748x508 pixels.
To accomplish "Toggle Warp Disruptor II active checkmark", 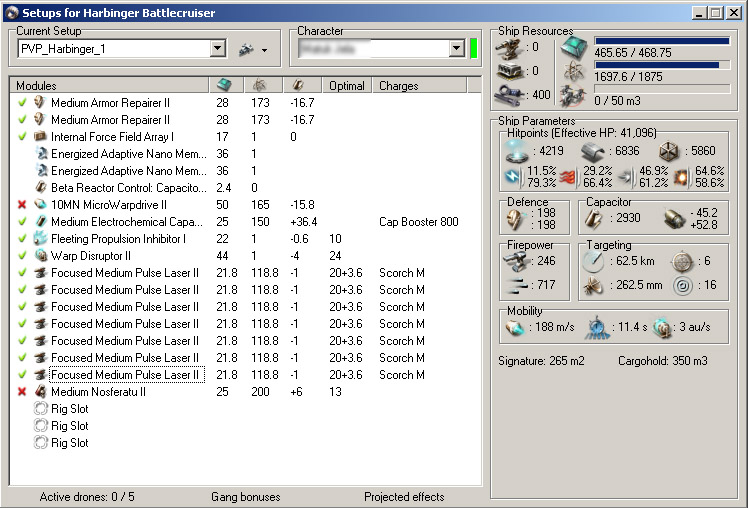I will [22, 256].
